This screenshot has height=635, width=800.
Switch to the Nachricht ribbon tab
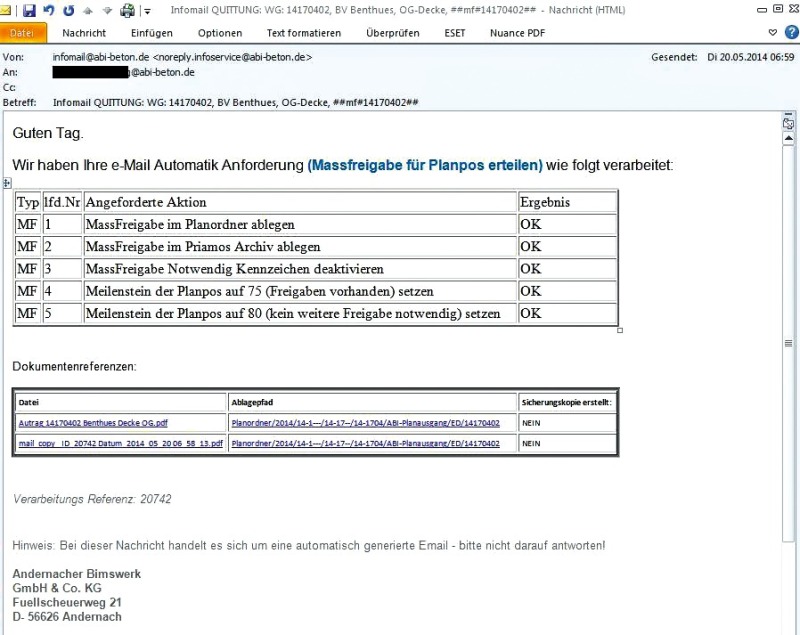tap(84, 33)
